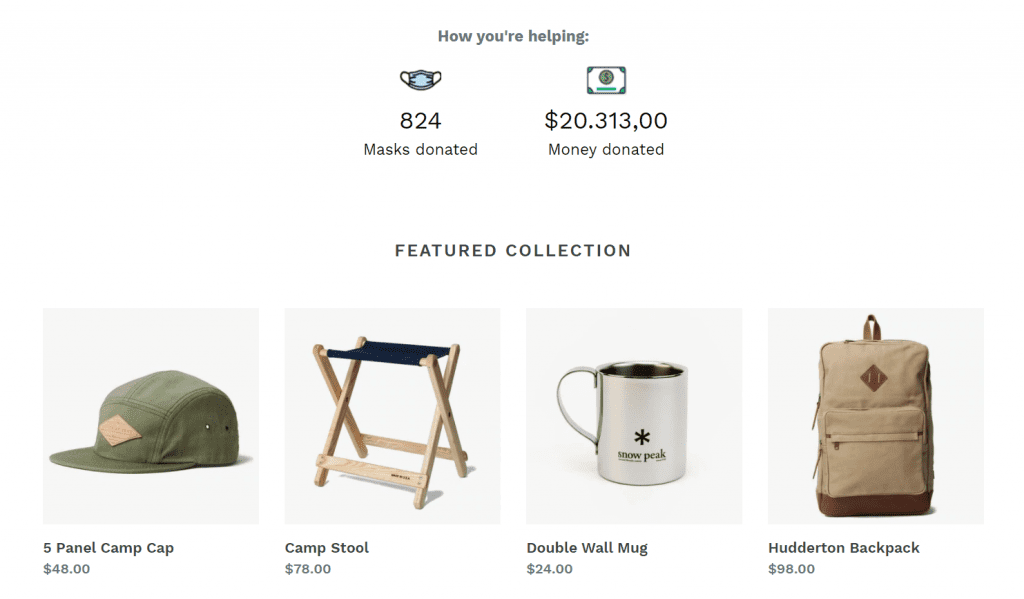This screenshot has height=599, width=1024.
Task: Click the Masks donated label
Action: tap(420, 150)
